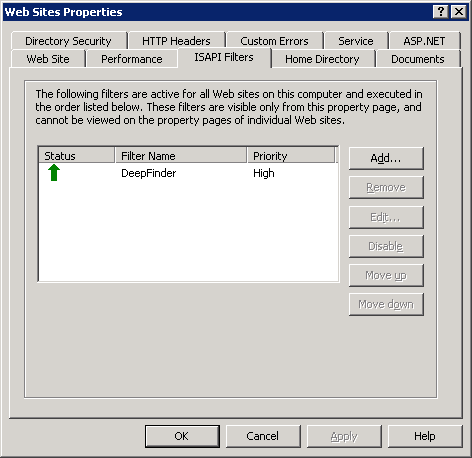Select the Home Directory tab
472x458 pixels.
click(322, 59)
